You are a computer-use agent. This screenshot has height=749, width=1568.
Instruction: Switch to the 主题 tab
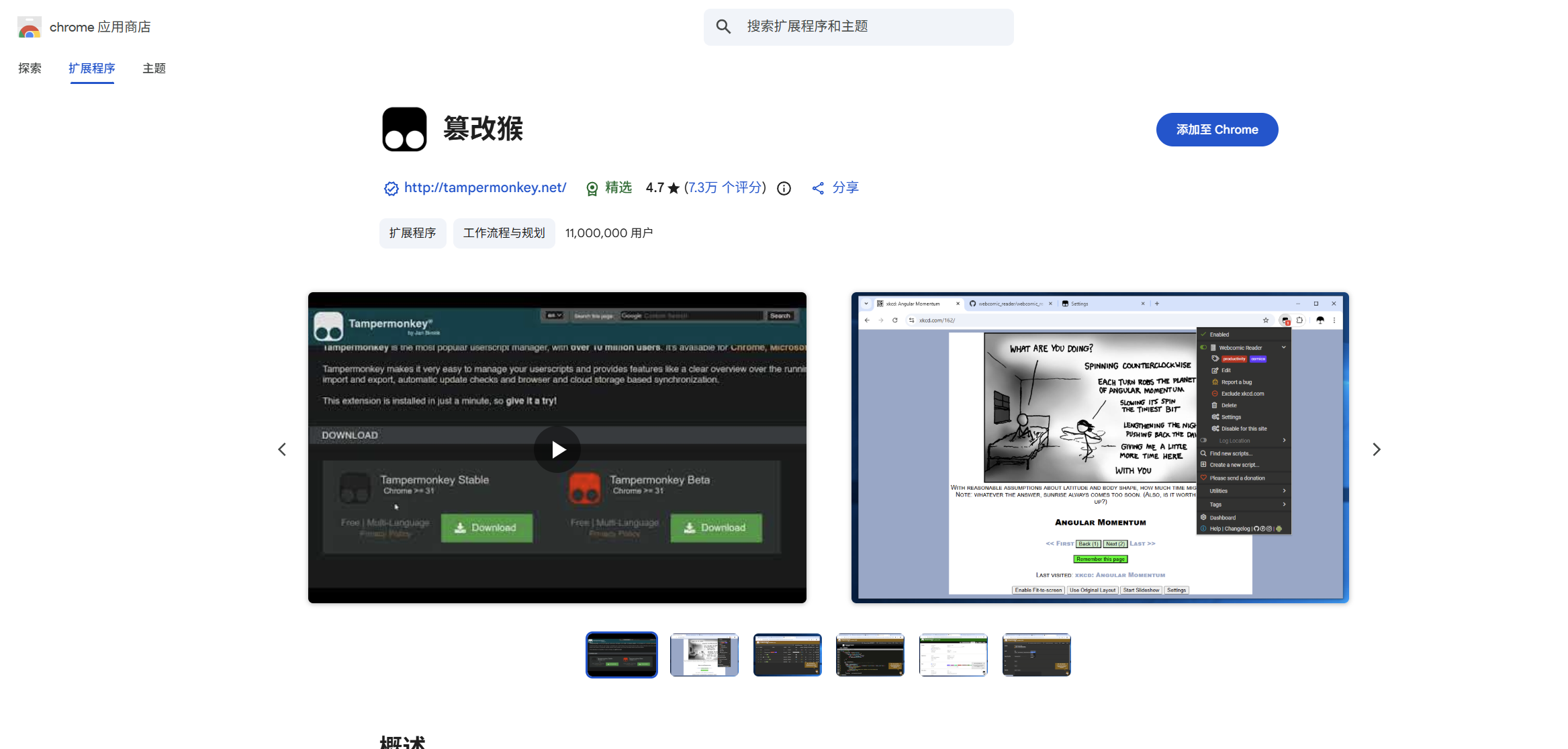tap(154, 69)
